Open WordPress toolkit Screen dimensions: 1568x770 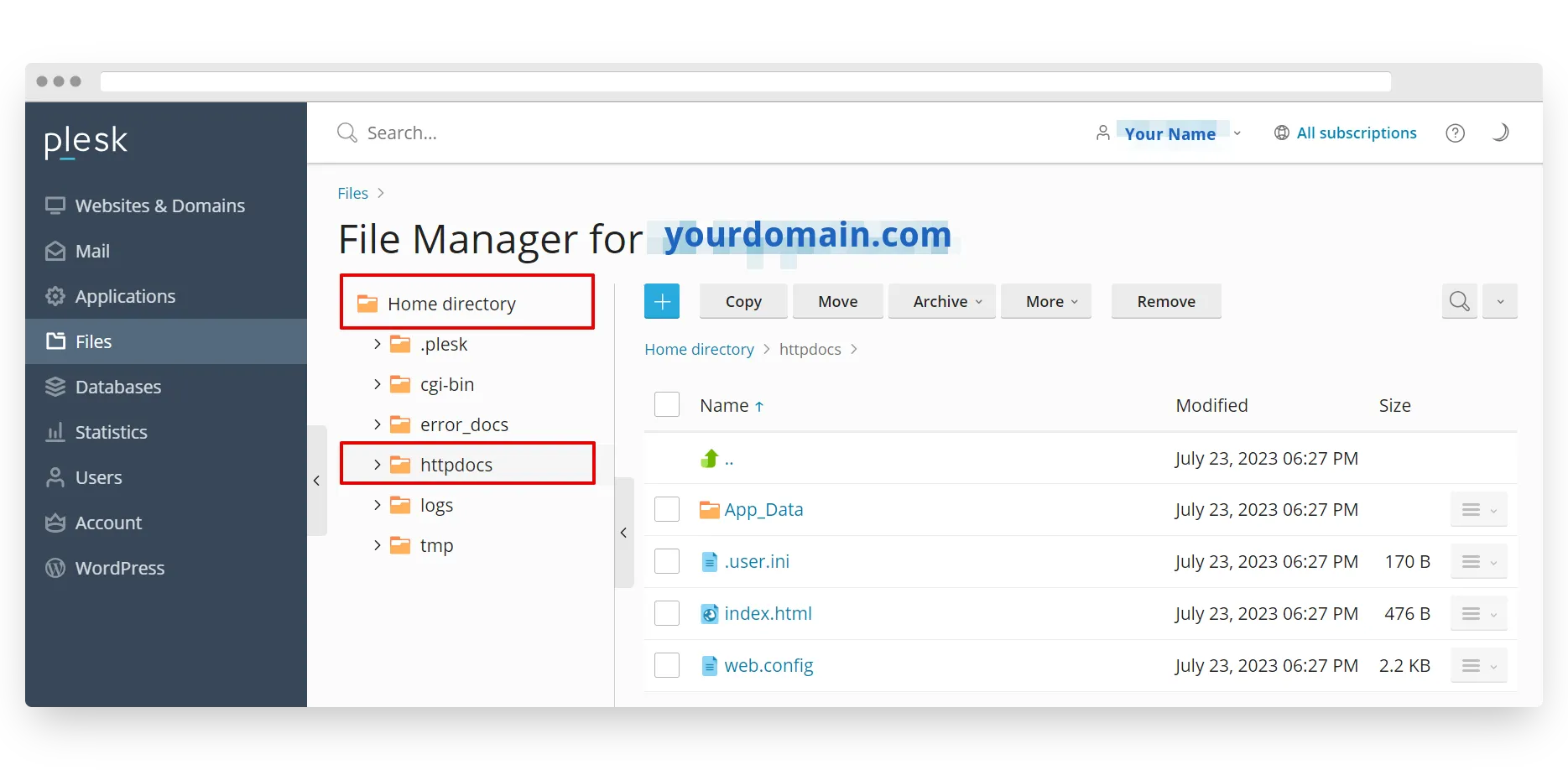tap(166, 568)
